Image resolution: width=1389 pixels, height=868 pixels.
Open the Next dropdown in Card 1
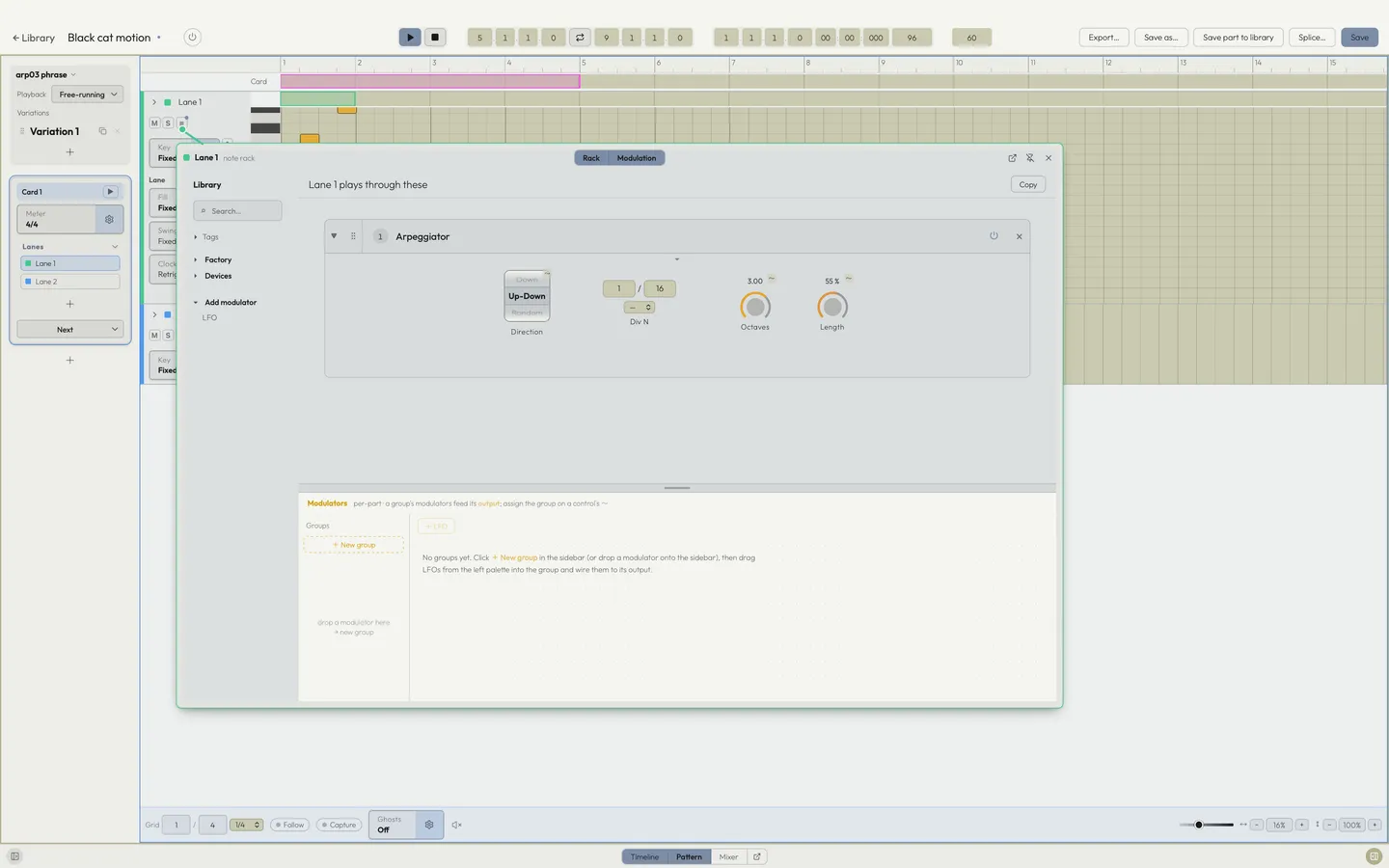[70, 330]
